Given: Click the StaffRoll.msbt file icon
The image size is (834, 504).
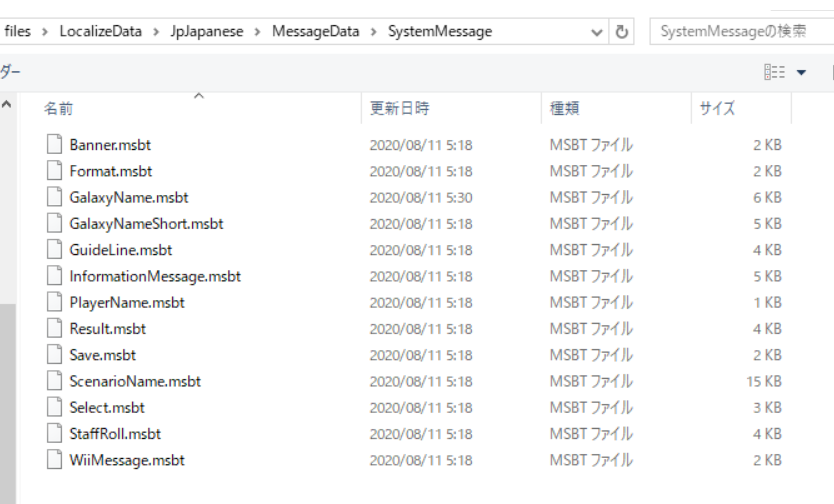Looking at the screenshot, I should click(x=54, y=433).
